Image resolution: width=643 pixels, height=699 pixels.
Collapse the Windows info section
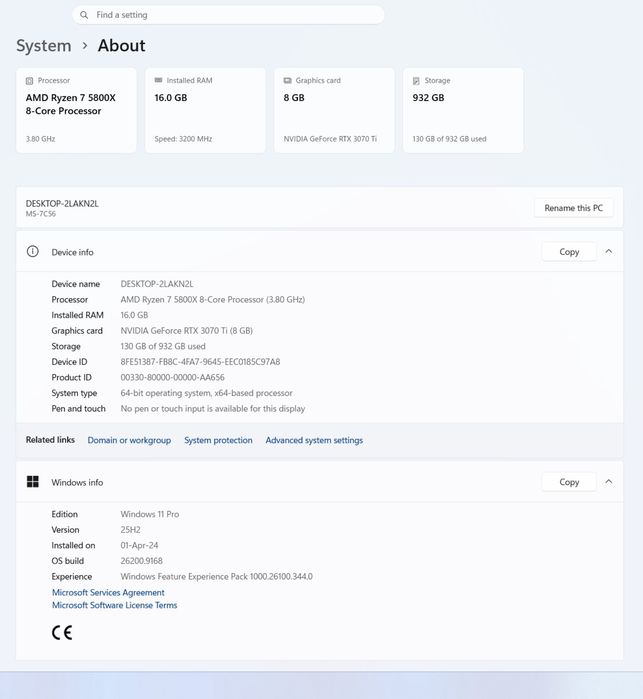(x=609, y=481)
